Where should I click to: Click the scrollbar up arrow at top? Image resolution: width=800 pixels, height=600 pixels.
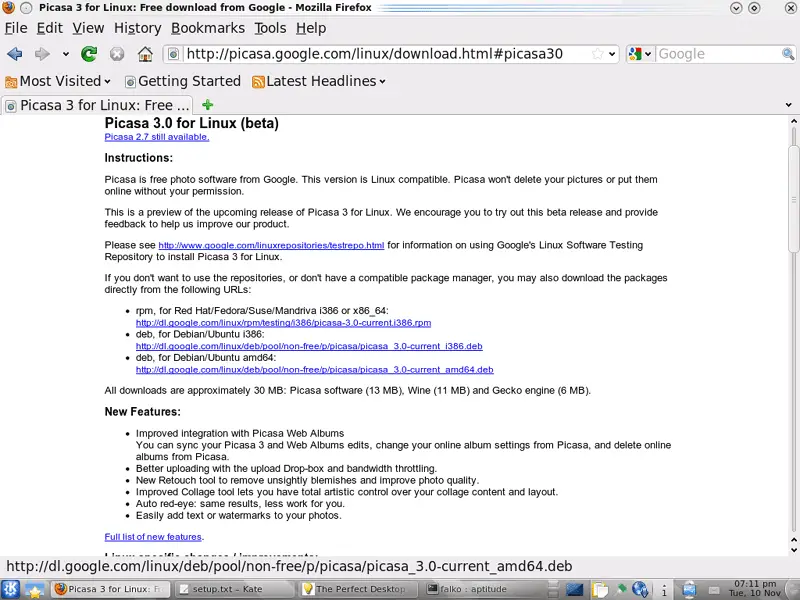[x=793, y=121]
